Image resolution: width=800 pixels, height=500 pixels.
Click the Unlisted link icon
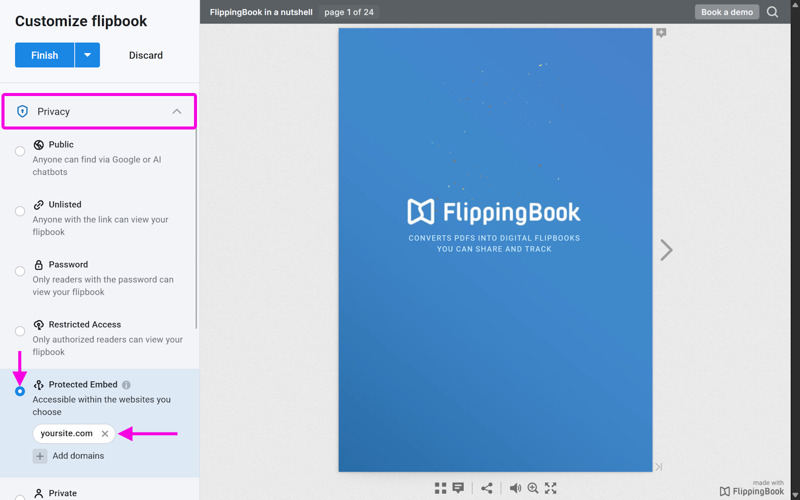(x=38, y=205)
